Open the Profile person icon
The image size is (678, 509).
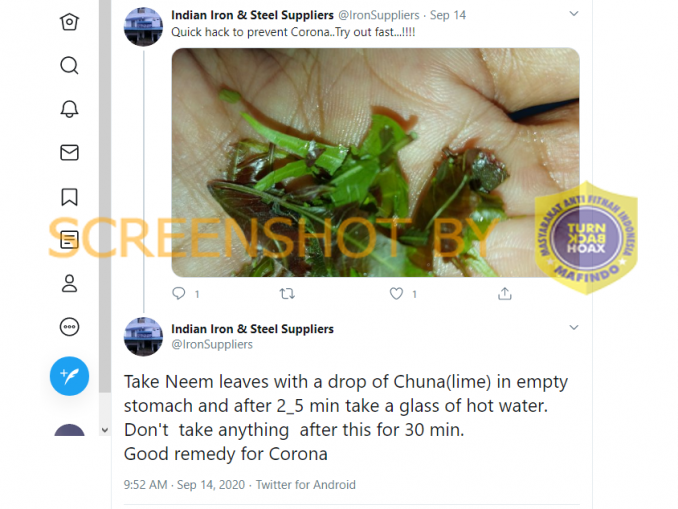coord(69,284)
